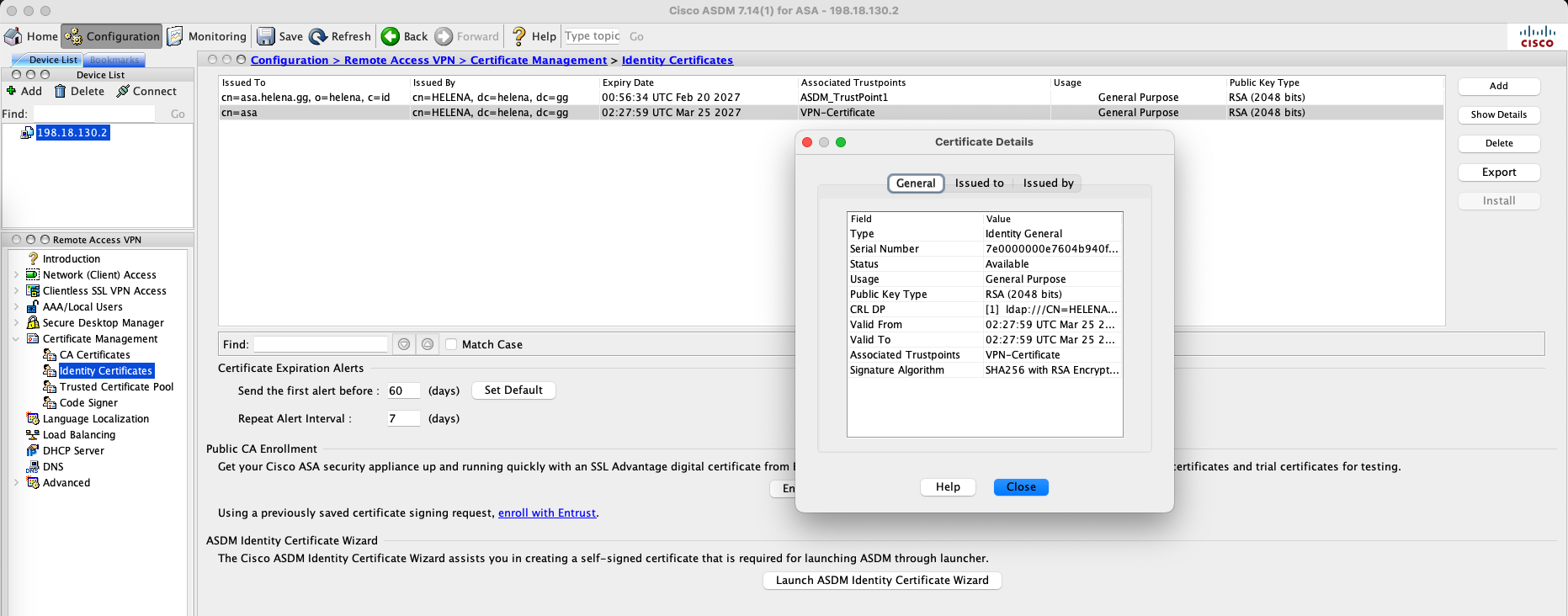Expand the Advanced tree node
The width and height of the screenshot is (1568, 616).
click(x=16, y=483)
